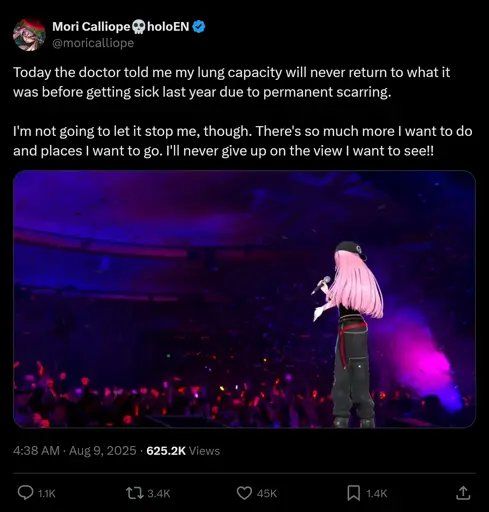
Task: Click the 45K likes count
Action: [267, 493]
